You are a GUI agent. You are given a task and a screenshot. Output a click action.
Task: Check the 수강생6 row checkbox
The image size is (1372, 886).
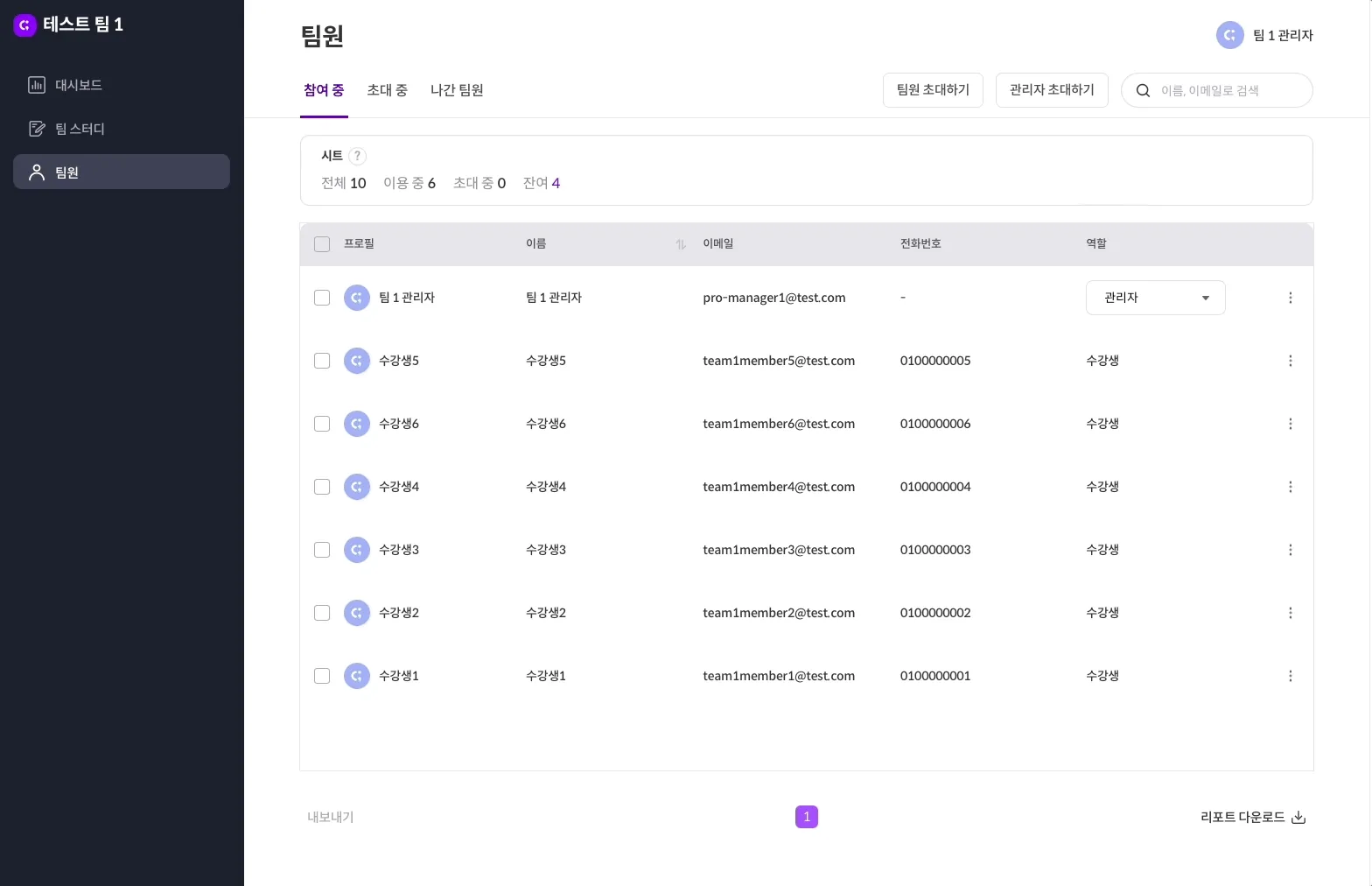click(x=322, y=424)
